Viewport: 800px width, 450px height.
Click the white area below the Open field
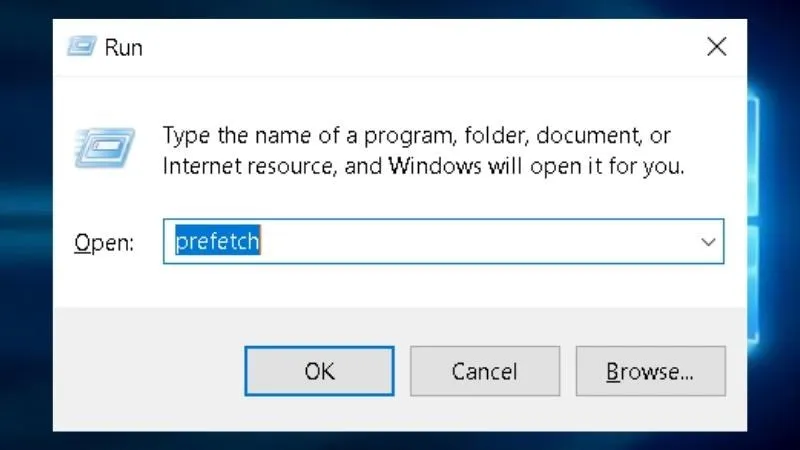point(400,288)
